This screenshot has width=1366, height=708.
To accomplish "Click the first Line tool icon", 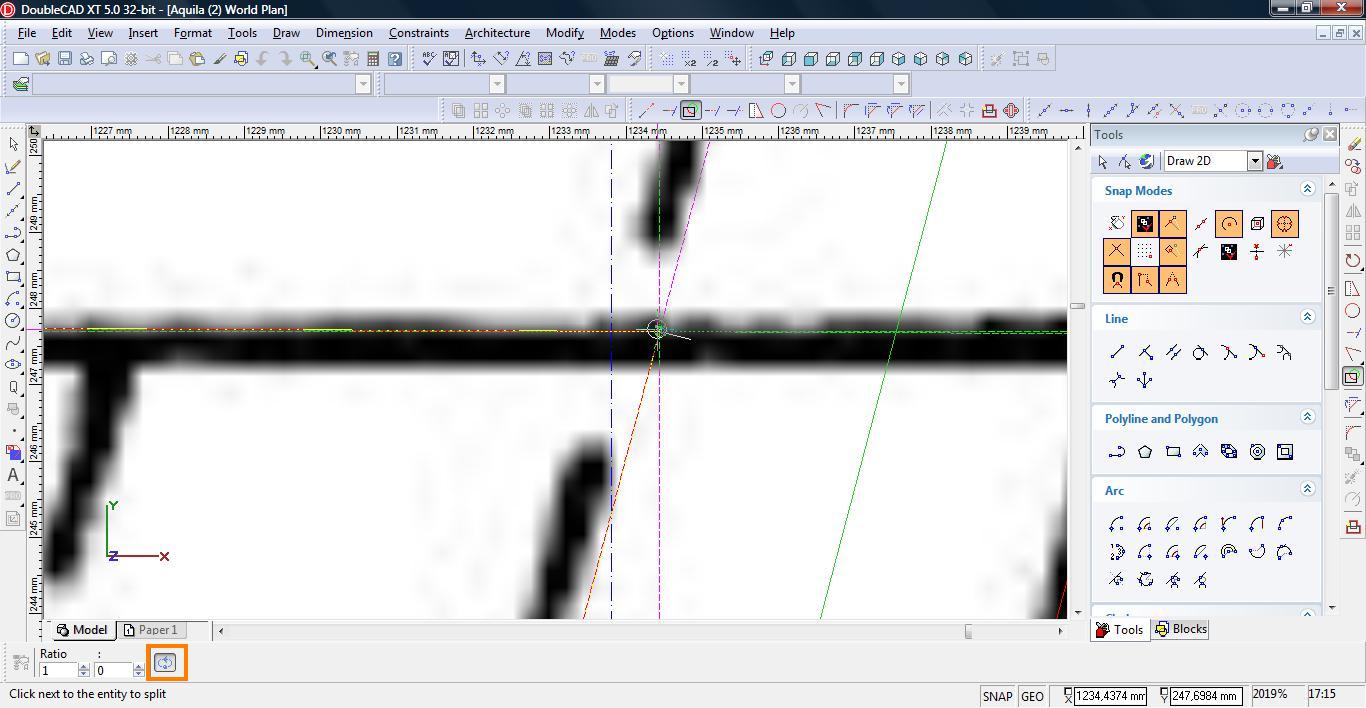I will pyautogui.click(x=1117, y=352).
